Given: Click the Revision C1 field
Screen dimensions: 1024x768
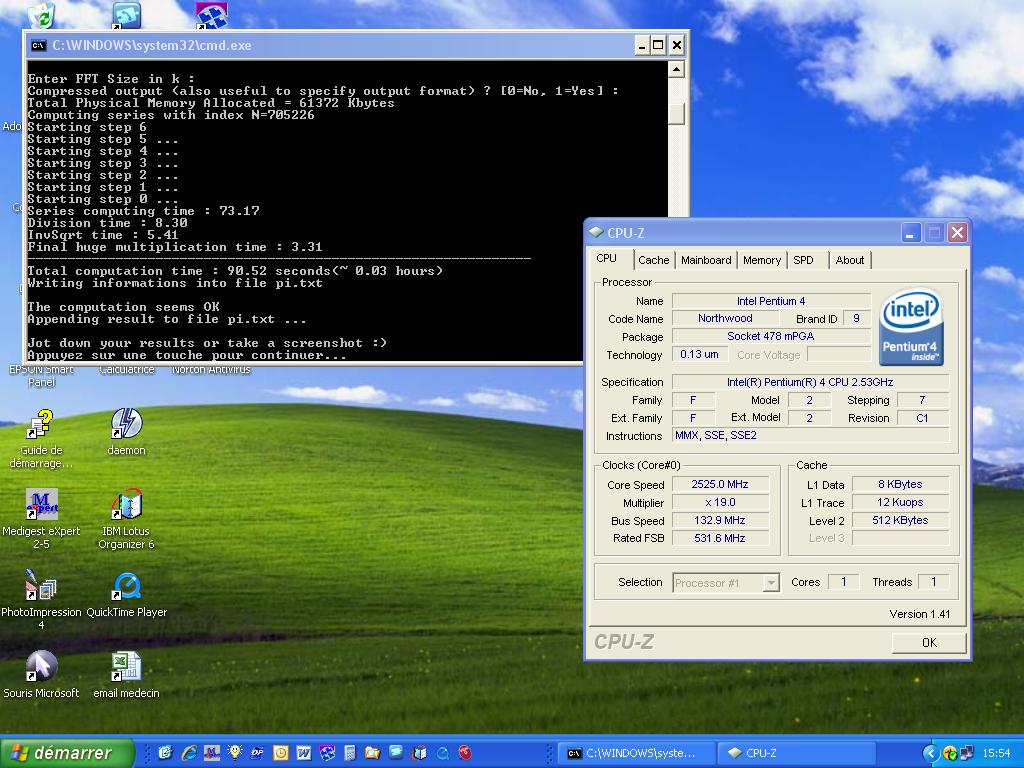Looking at the screenshot, I should 922,418.
